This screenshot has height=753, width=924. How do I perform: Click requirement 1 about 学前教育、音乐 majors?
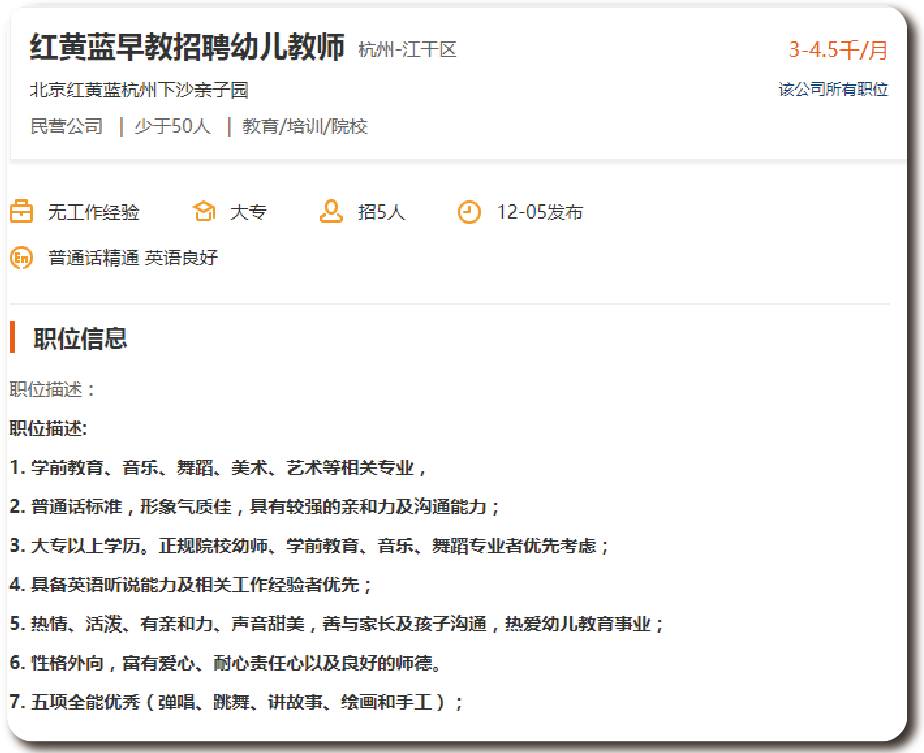pyautogui.click(x=218, y=468)
